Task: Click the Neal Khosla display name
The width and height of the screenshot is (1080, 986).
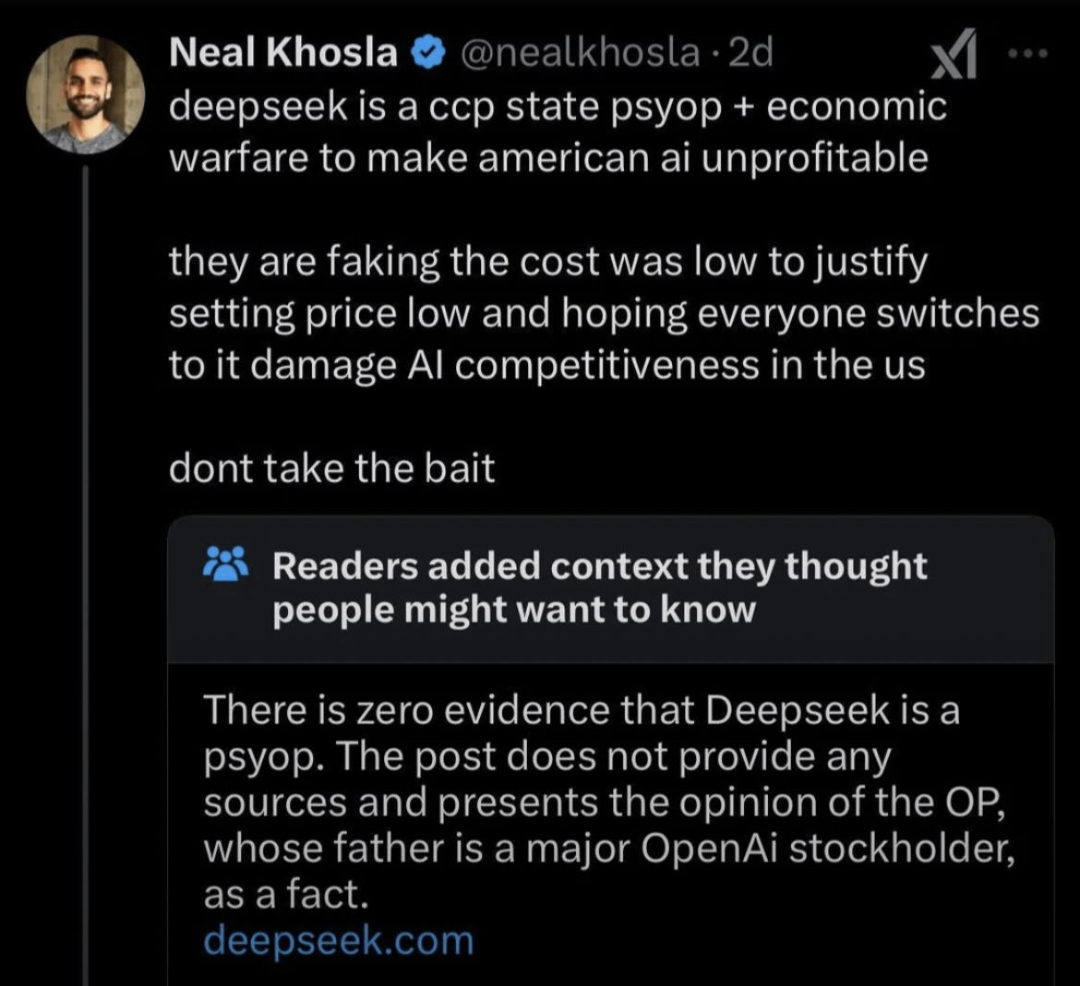Action: click(x=285, y=53)
